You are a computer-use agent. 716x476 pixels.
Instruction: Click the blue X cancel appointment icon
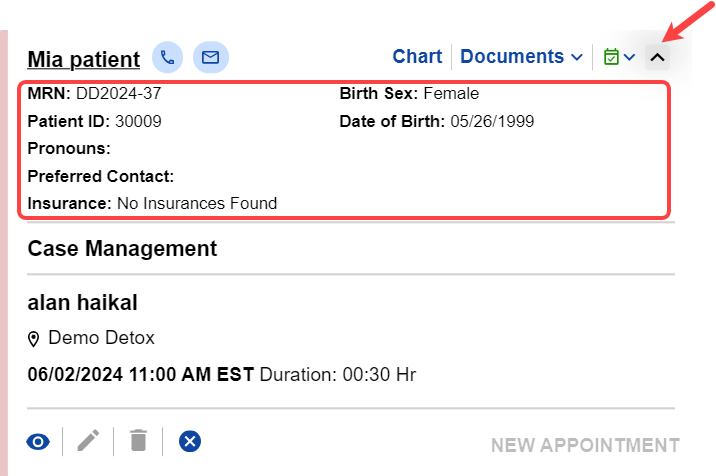190,440
